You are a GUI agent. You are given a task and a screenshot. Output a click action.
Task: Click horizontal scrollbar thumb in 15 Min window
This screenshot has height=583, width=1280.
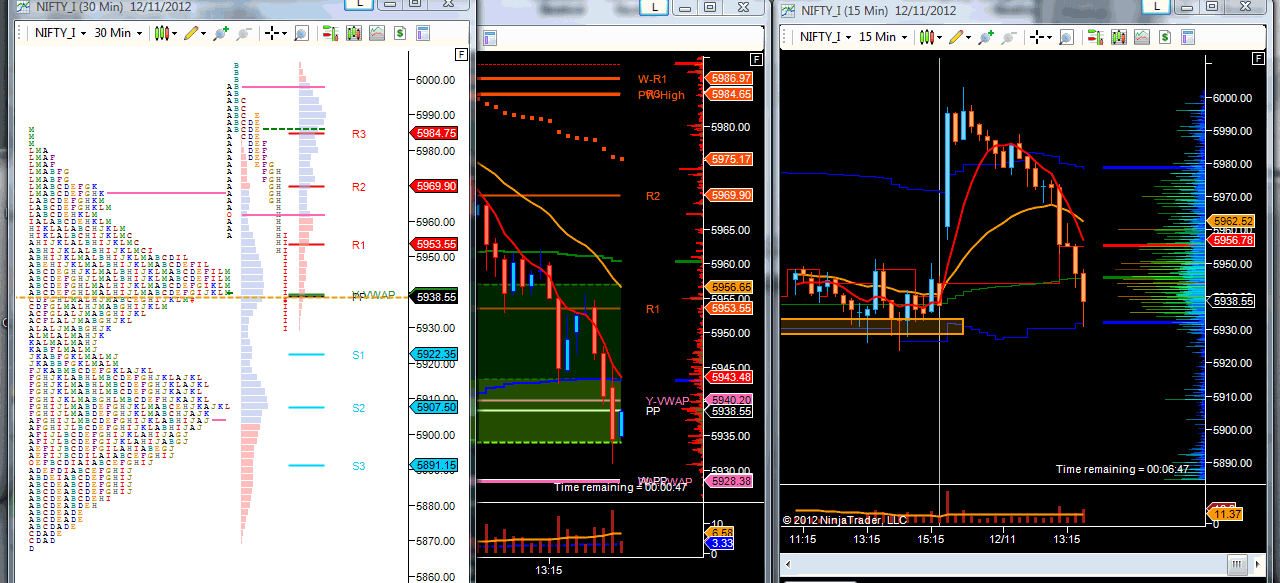pos(1238,563)
